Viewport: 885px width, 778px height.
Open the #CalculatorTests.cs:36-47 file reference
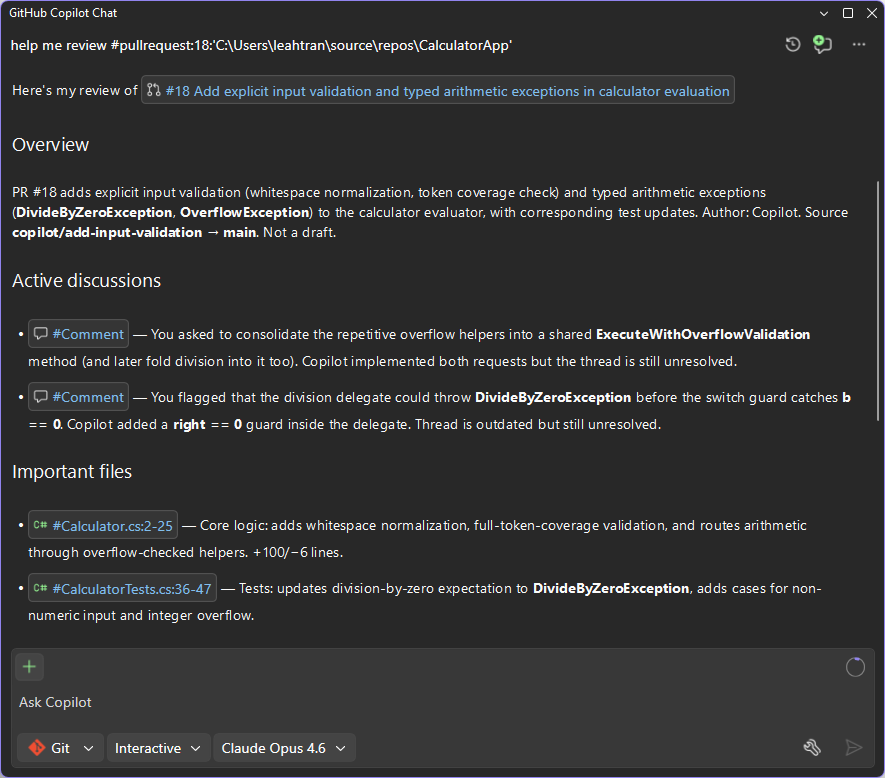tap(122, 588)
